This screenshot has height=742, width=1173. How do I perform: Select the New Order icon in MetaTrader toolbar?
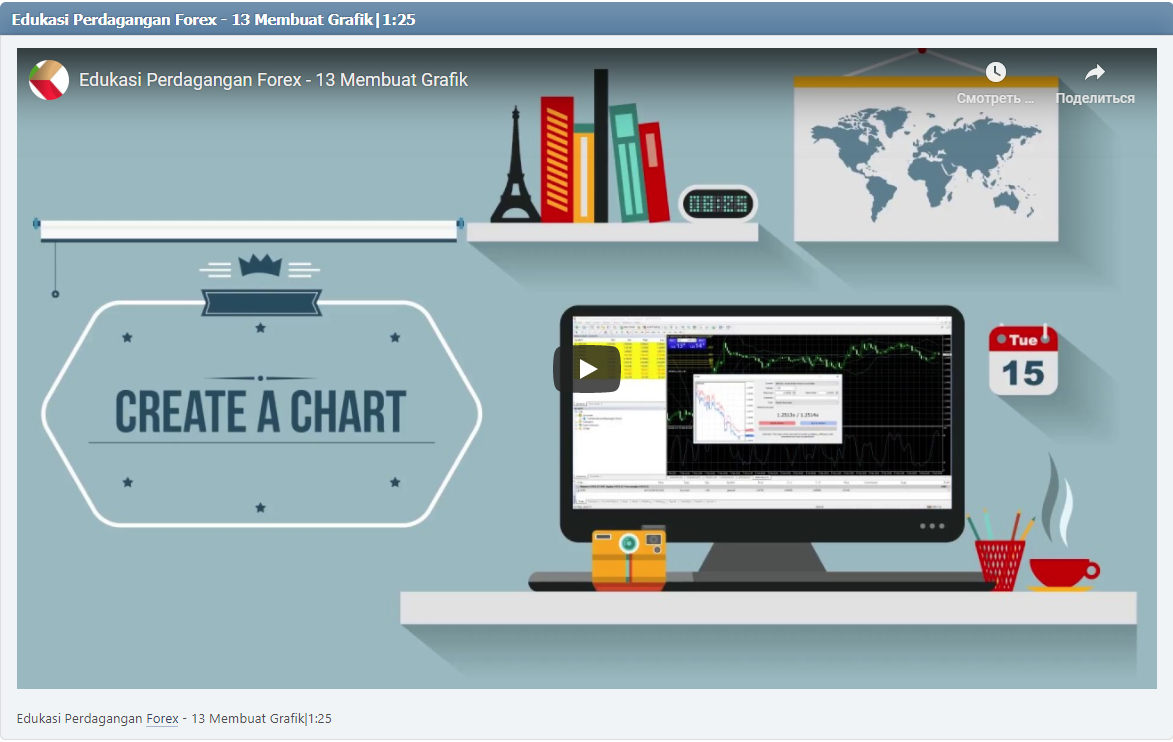click(x=621, y=327)
